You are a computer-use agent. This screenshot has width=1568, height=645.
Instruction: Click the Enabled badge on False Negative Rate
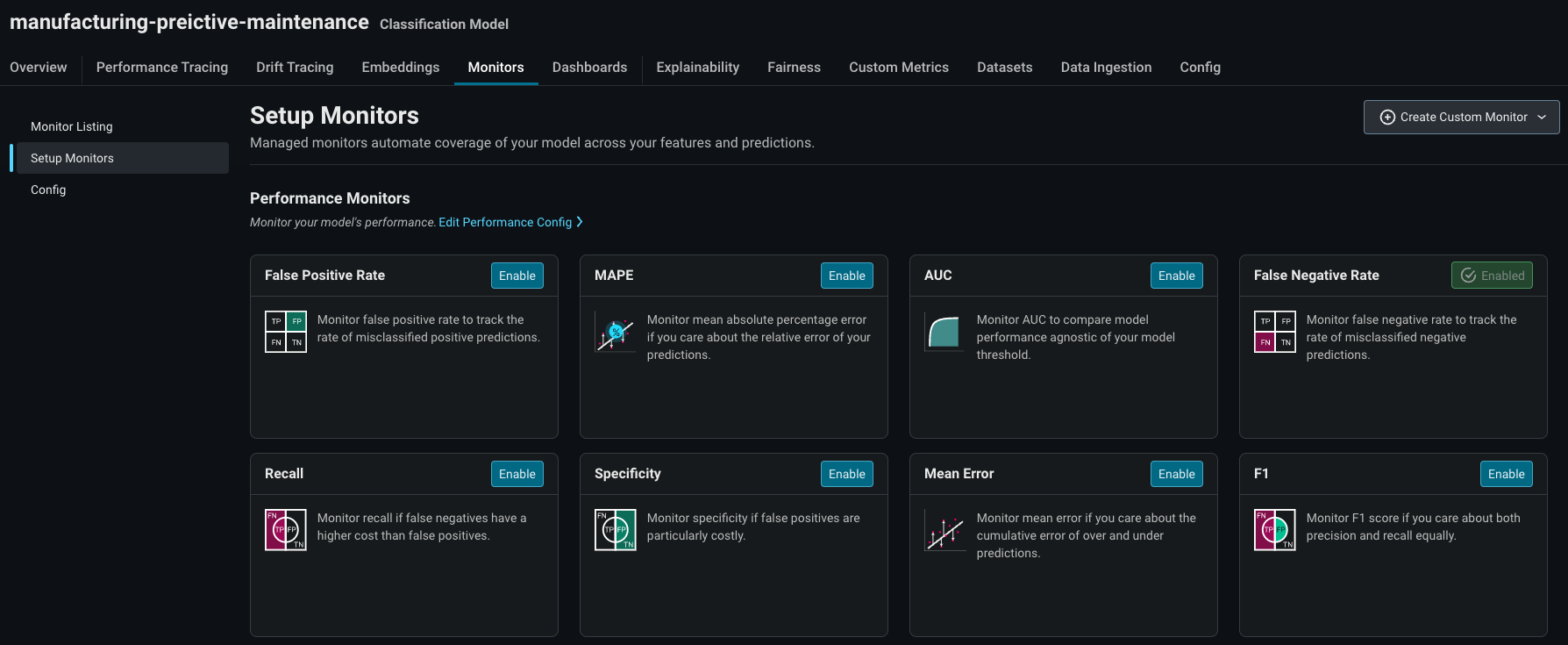click(x=1493, y=276)
